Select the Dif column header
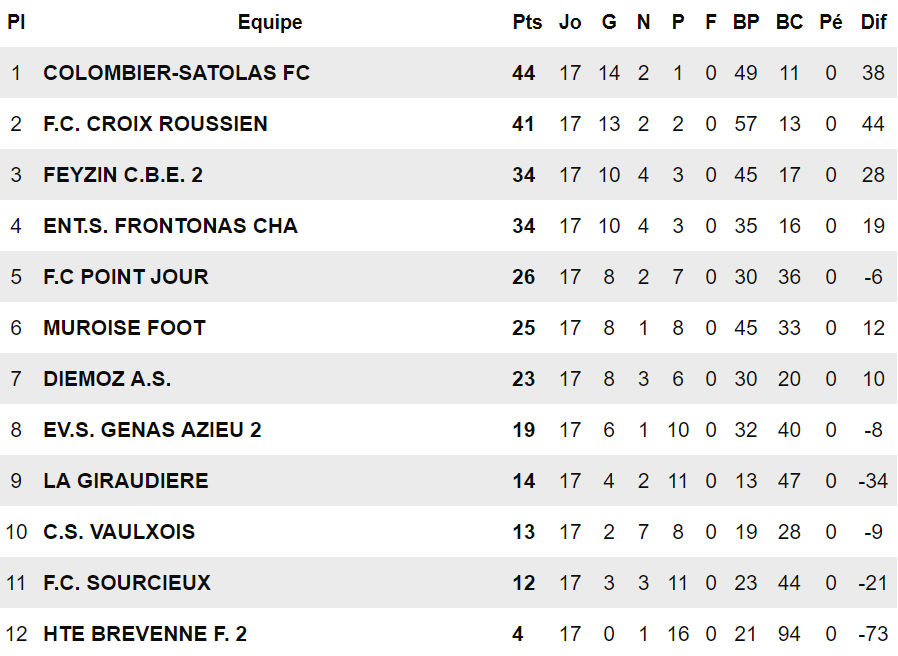The image size is (898, 656). 873,22
